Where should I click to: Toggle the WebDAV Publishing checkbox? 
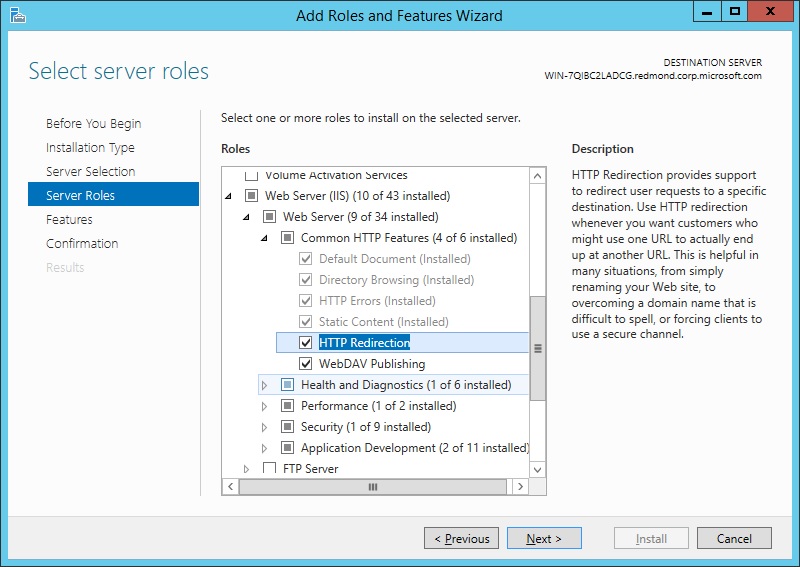click(x=306, y=364)
